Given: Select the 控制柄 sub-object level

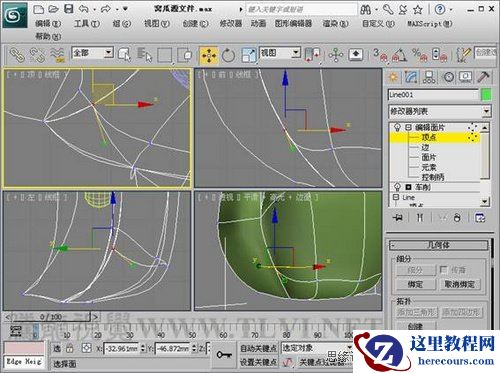Looking at the screenshot, I should click(x=433, y=177).
